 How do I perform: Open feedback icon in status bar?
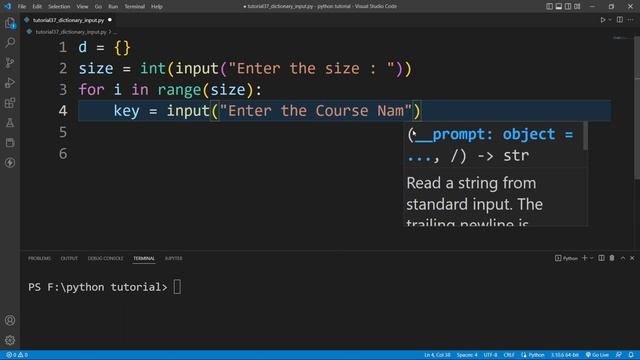point(619,355)
